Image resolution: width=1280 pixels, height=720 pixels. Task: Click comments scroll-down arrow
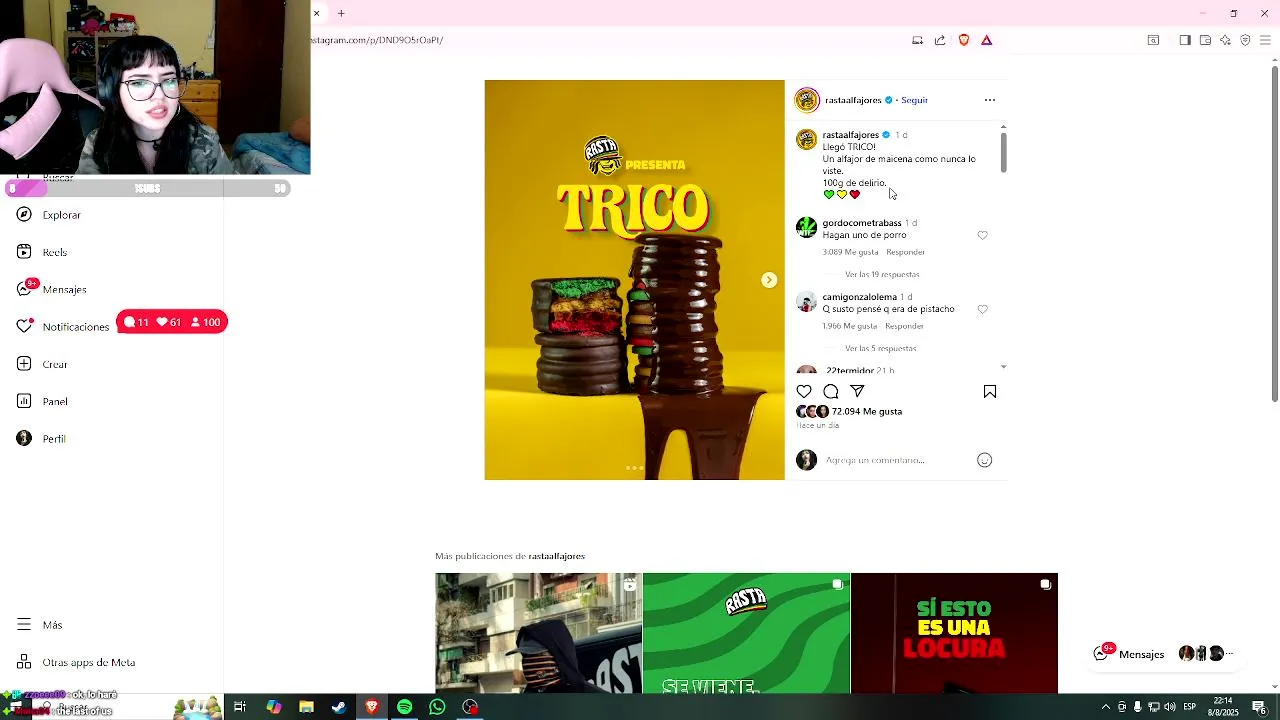pos(1003,367)
